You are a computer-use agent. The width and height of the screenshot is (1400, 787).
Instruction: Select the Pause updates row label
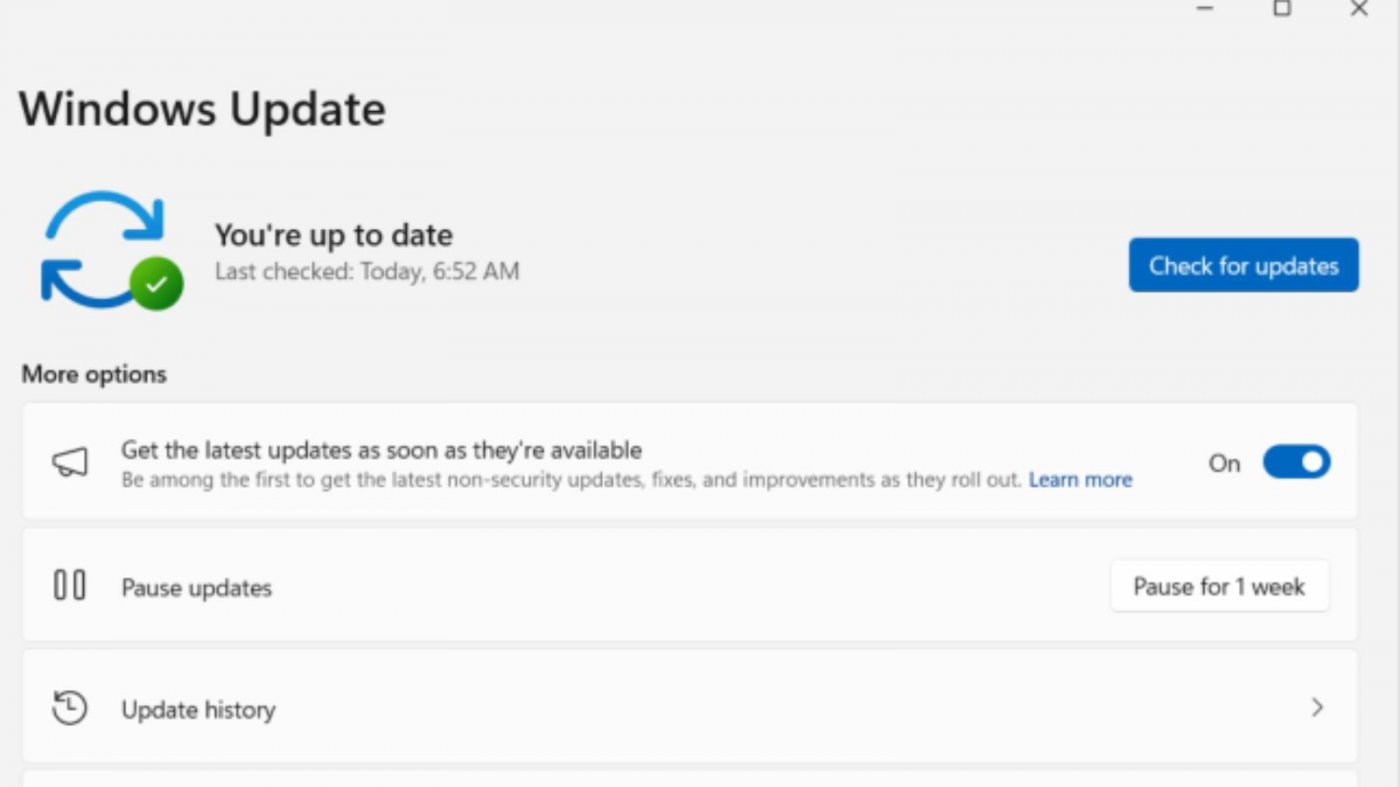coord(196,588)
